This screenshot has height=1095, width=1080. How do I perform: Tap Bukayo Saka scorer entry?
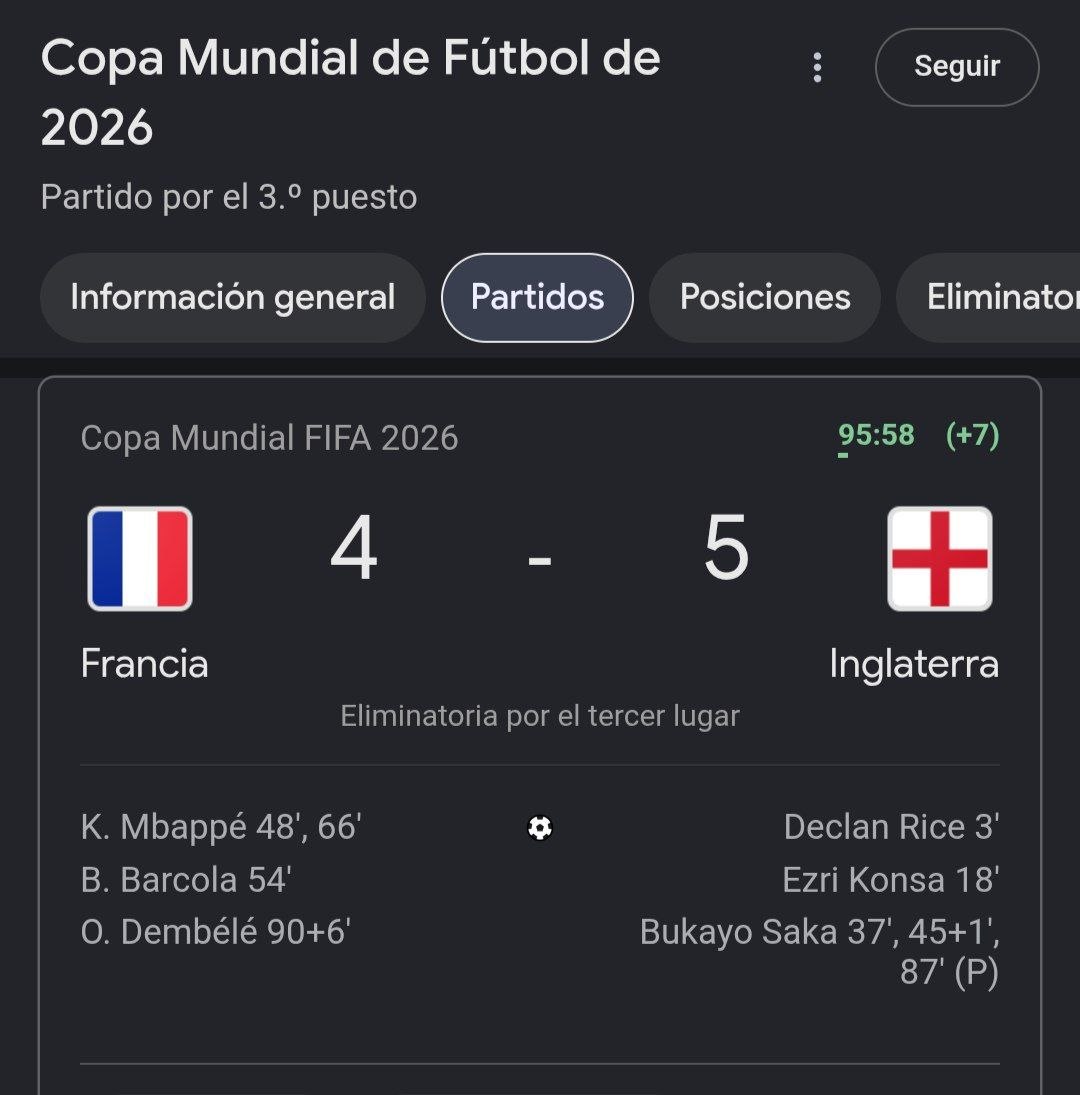tap(820, 952)
